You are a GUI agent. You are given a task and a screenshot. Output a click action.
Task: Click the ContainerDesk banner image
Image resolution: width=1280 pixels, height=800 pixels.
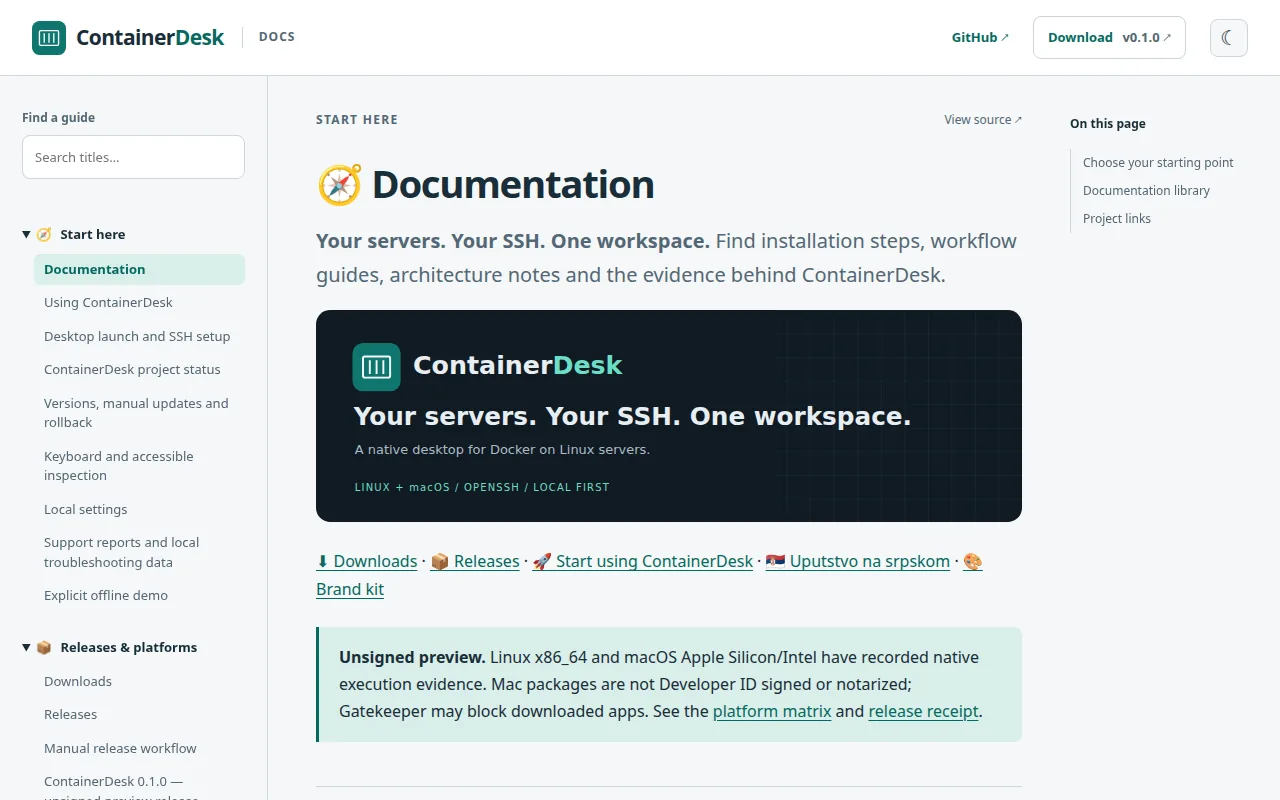pyautogui.click(x=669, y=416)
